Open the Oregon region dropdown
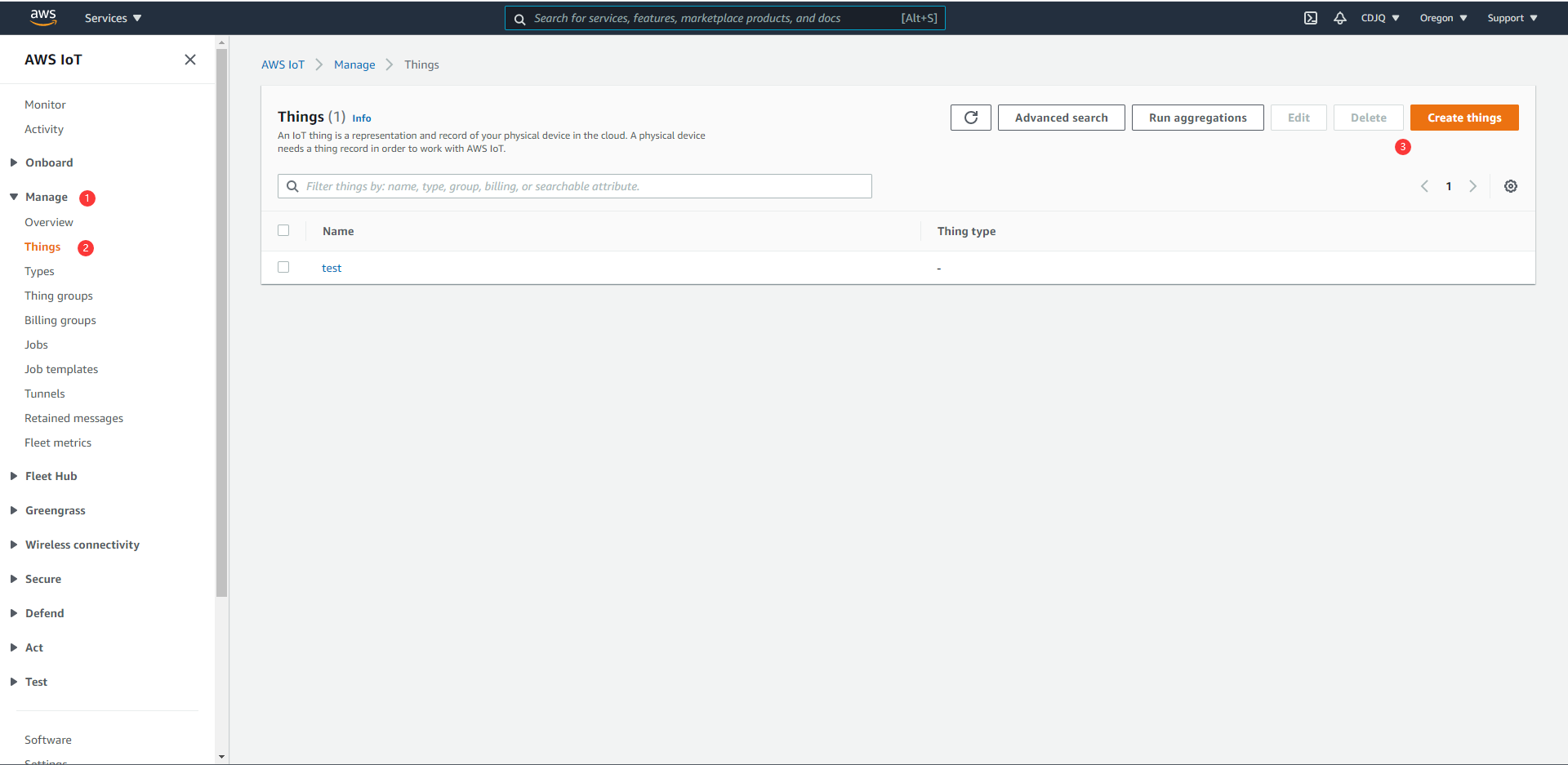This screenshot has width=1568, height=765. pyautogui.click(x=1443, y=18)
